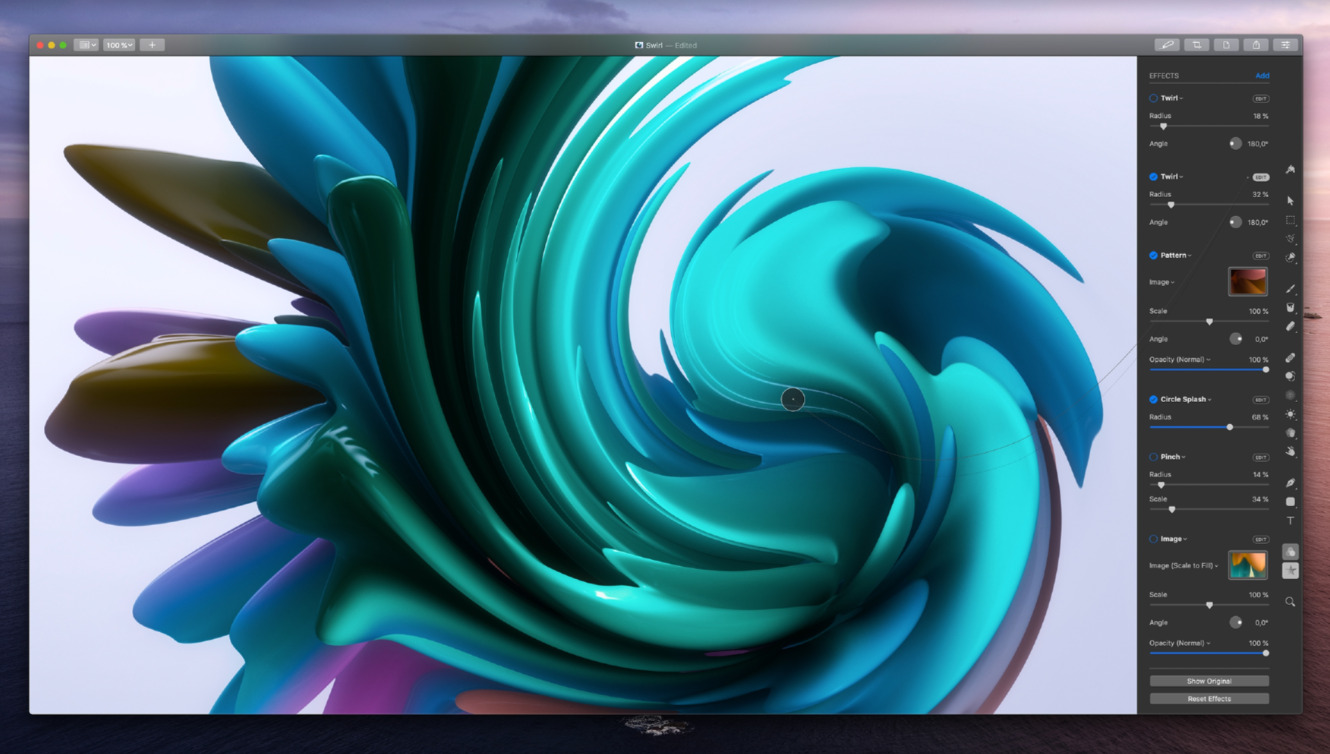
Task: Click EDIT for the Pinch effect
Action: [1261, 458]
